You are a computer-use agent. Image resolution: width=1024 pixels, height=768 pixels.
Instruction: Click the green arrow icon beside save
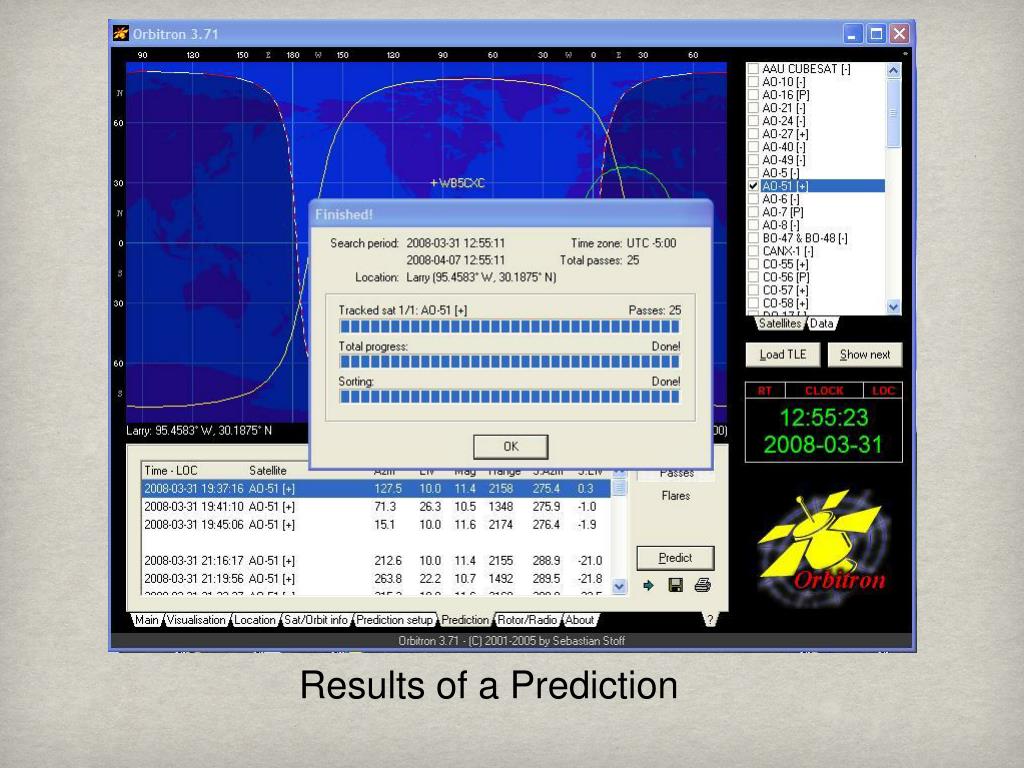click(648, 585)
